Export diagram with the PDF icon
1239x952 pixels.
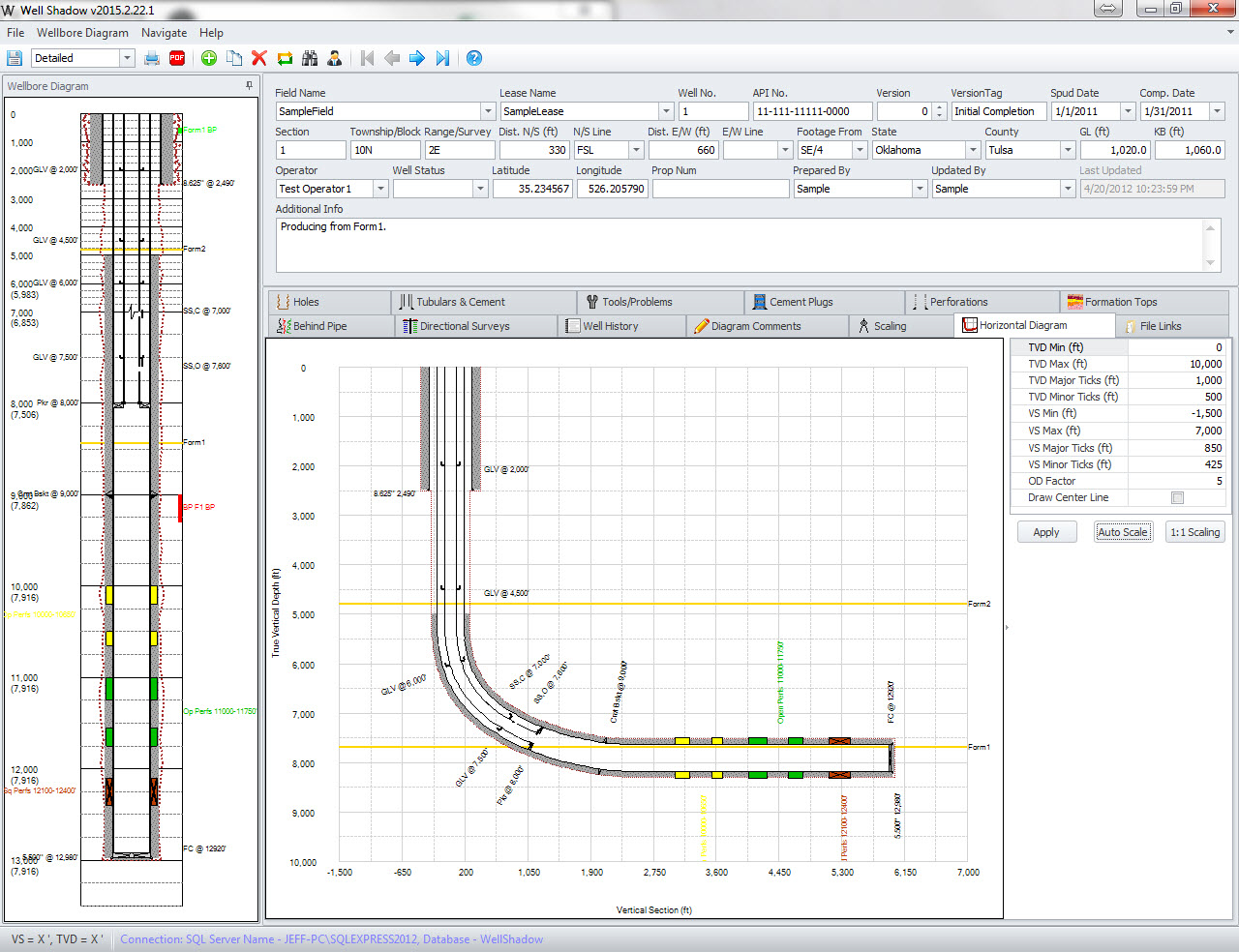point(177,58)
